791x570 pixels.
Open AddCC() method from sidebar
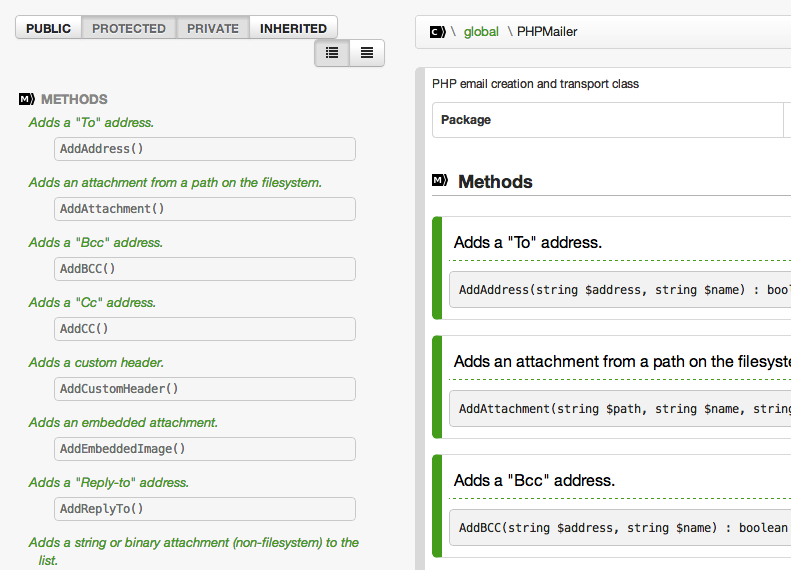[205, 329]
